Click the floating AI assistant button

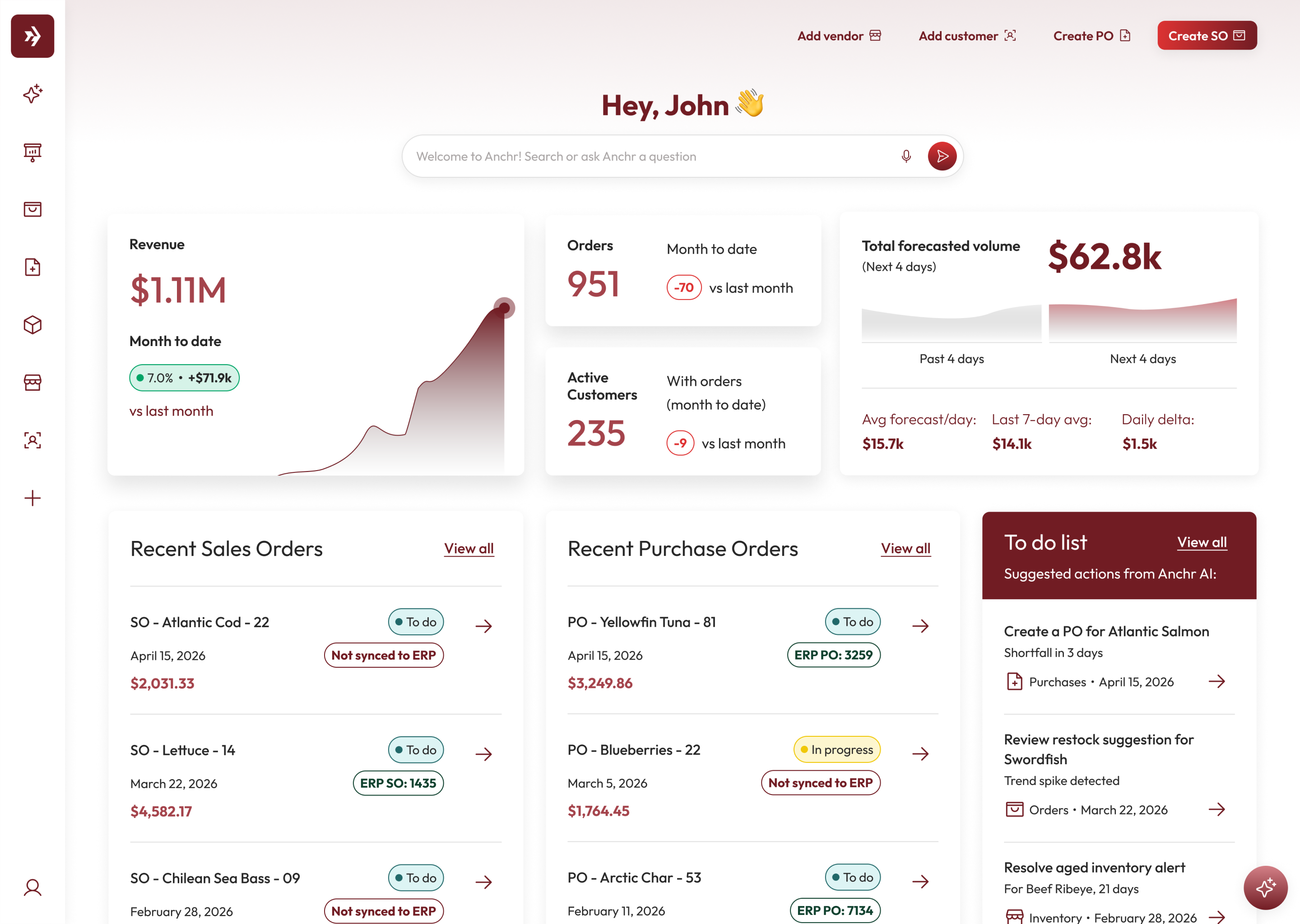1265,887
